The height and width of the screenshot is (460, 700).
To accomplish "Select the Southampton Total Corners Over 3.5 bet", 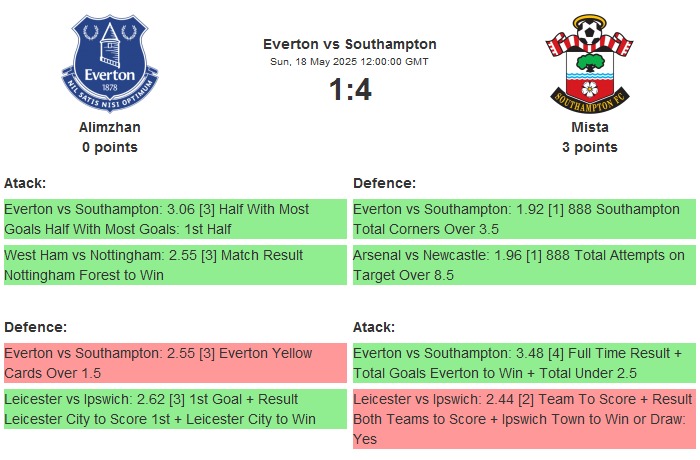I will (x=524, y=219).
